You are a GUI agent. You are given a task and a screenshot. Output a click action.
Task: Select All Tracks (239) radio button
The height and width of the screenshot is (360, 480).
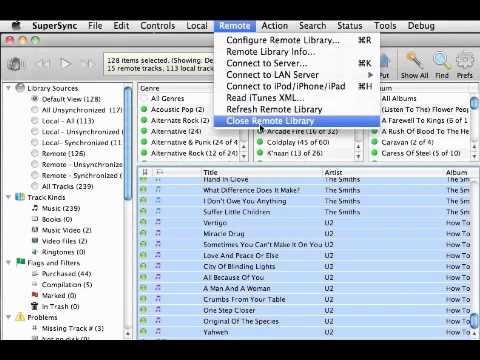tap(35, 186)
